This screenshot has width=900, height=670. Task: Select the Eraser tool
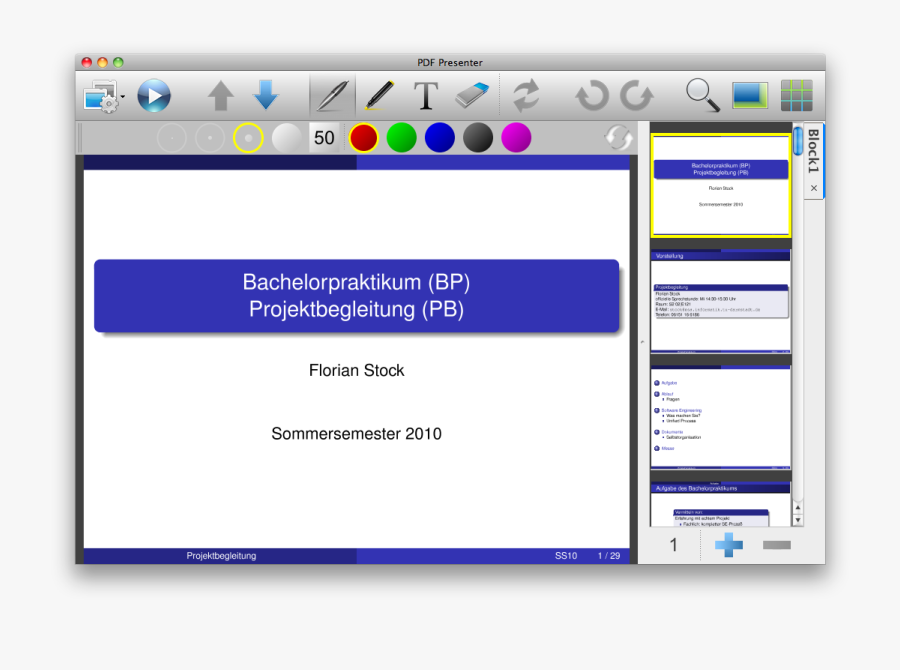(470, 94)
